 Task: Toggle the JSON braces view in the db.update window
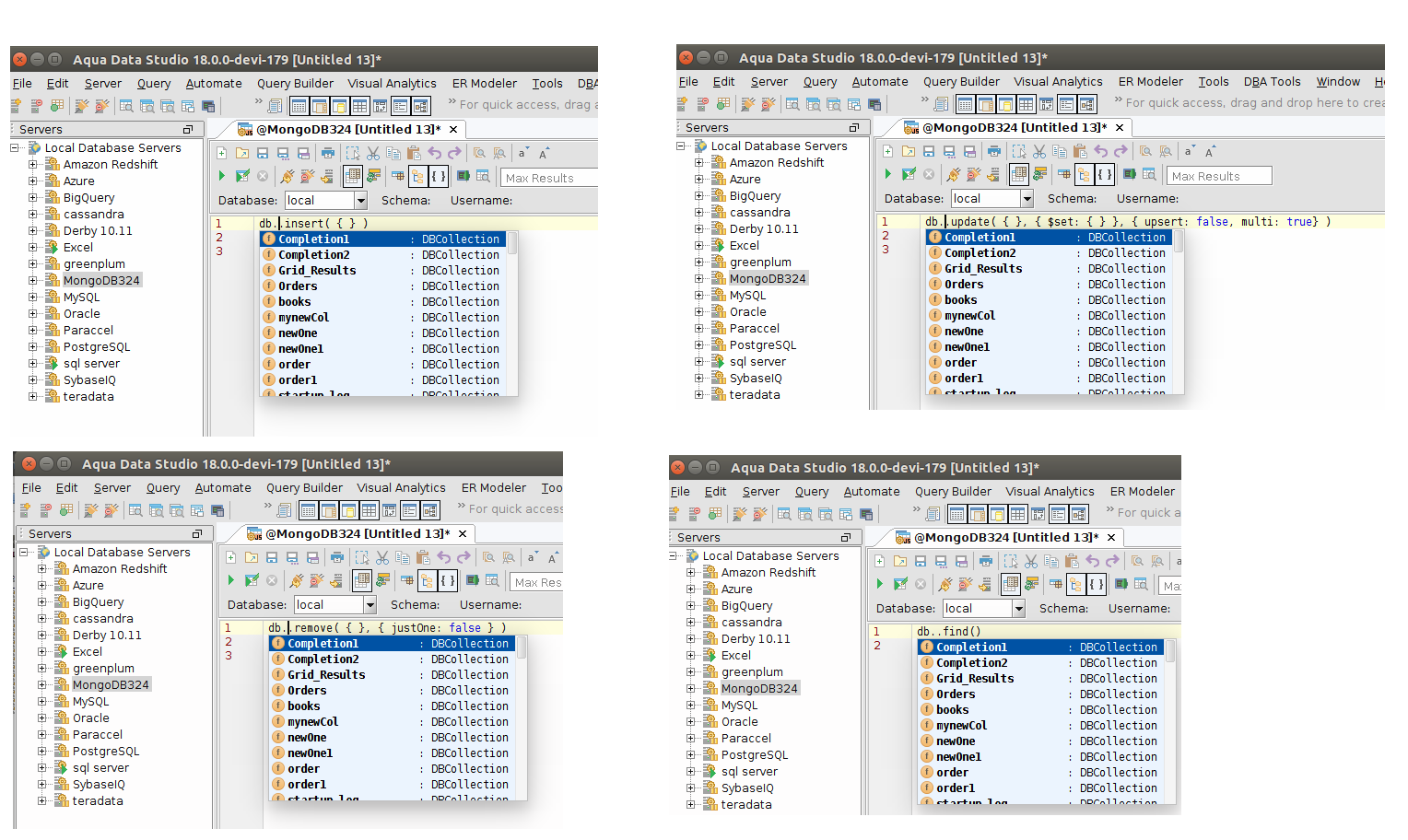[1105, 174]
